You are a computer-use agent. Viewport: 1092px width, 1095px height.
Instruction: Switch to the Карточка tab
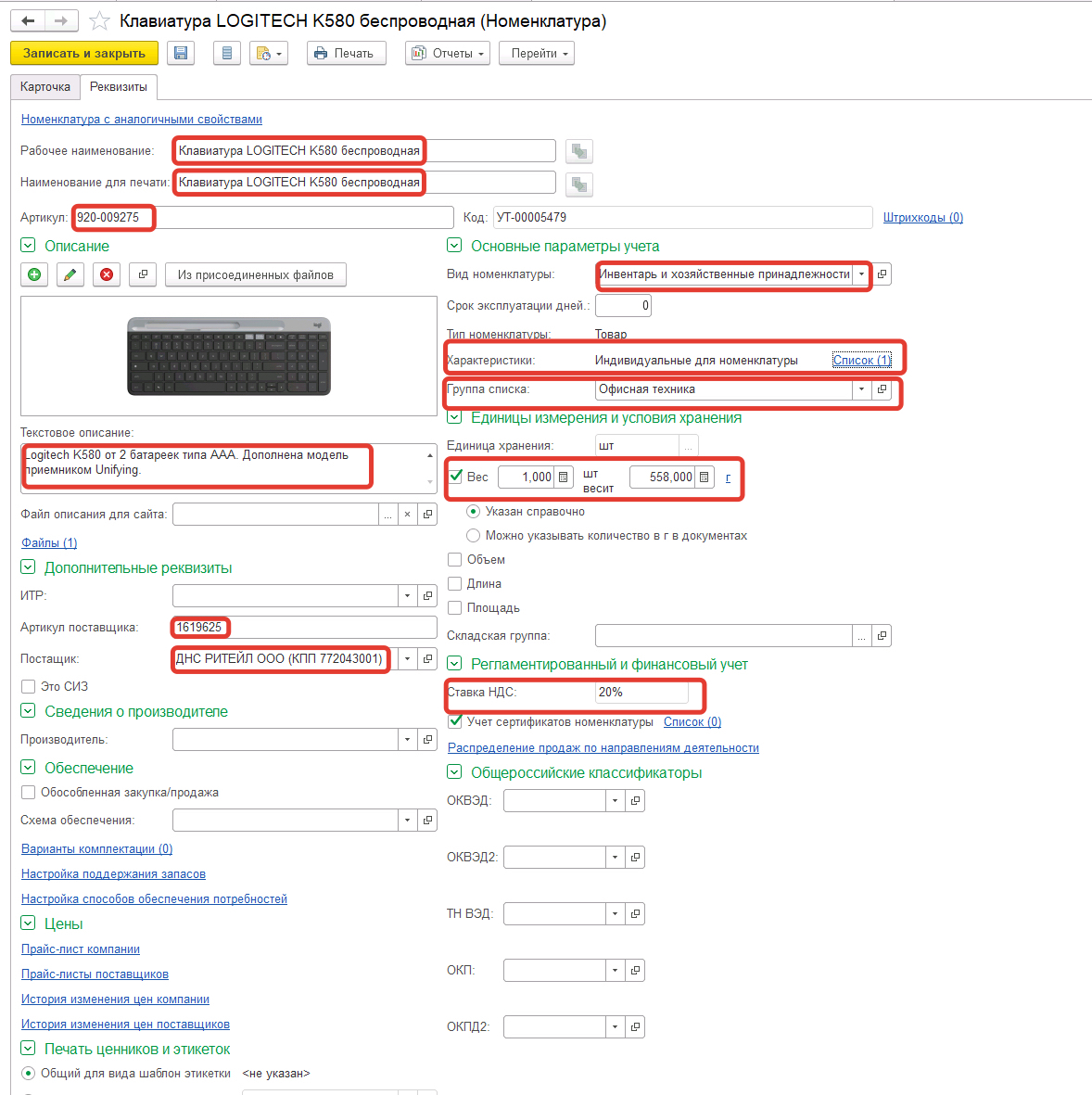(x=45, y=86)
